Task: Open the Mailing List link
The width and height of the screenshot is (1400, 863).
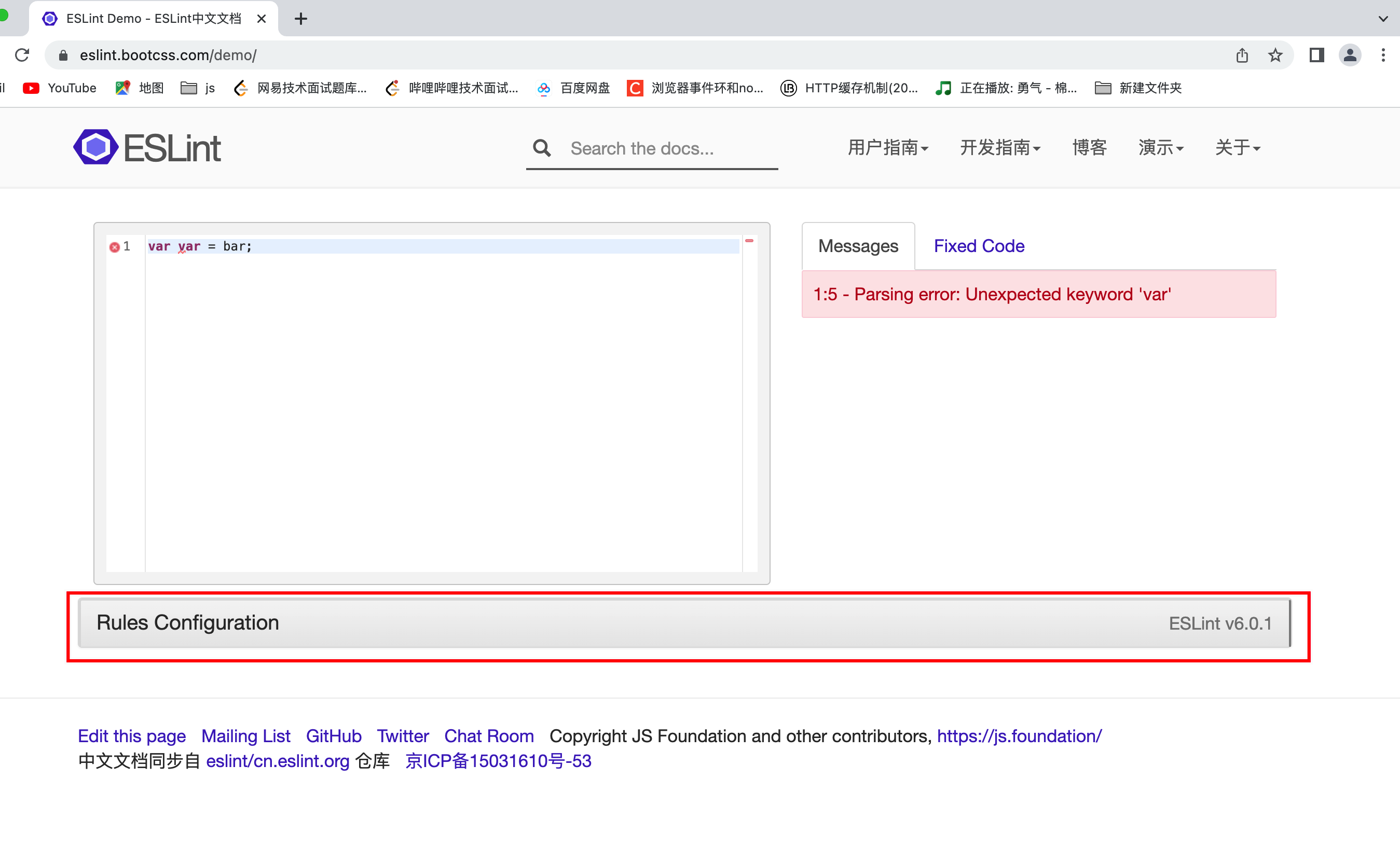Action: tap(246, 736)
